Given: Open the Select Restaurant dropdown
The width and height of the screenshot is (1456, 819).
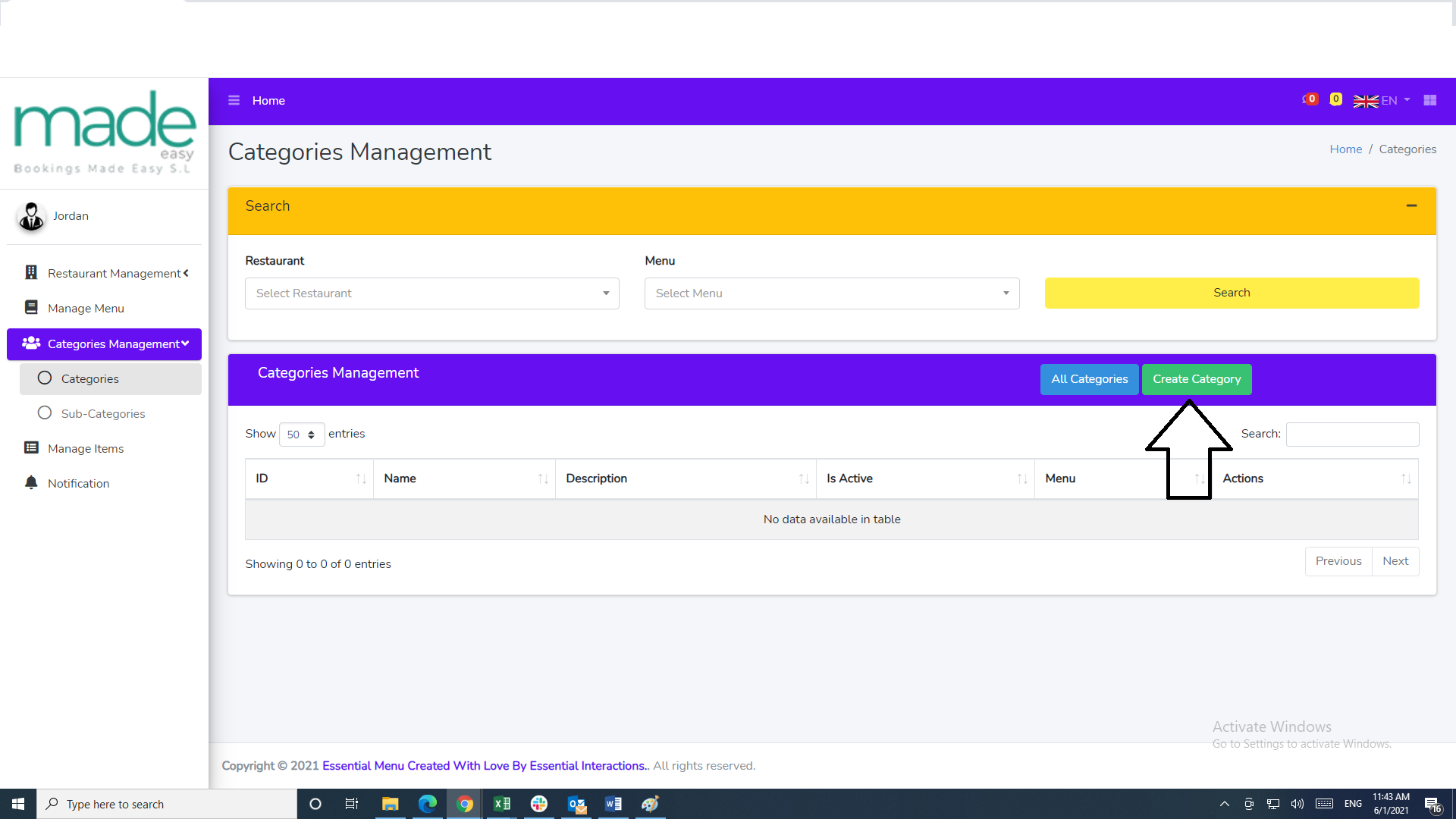Looking at the screenshot, I should [x=432, y=293].
